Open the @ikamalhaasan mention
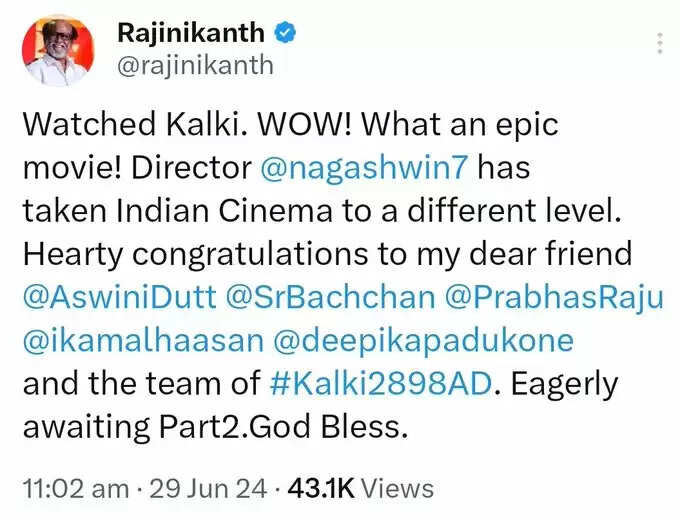 (143, 341)
